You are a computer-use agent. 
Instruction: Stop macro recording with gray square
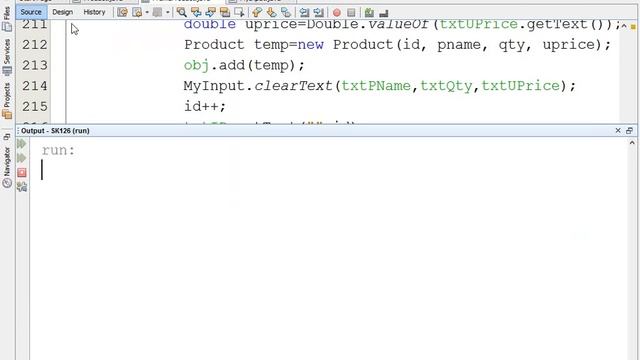tap(351, 13)
